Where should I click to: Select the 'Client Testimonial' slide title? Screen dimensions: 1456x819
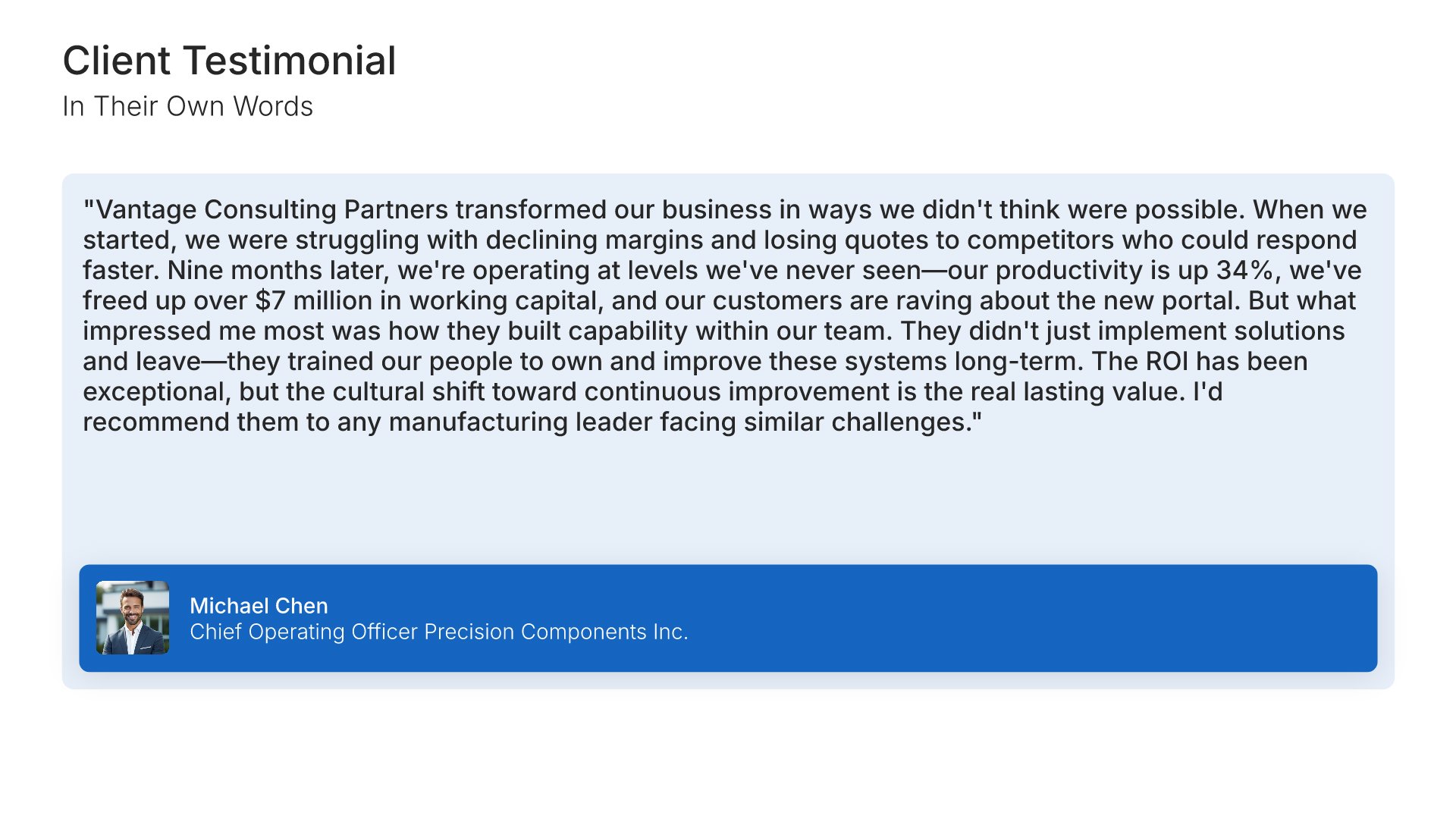tap(229, 61)
